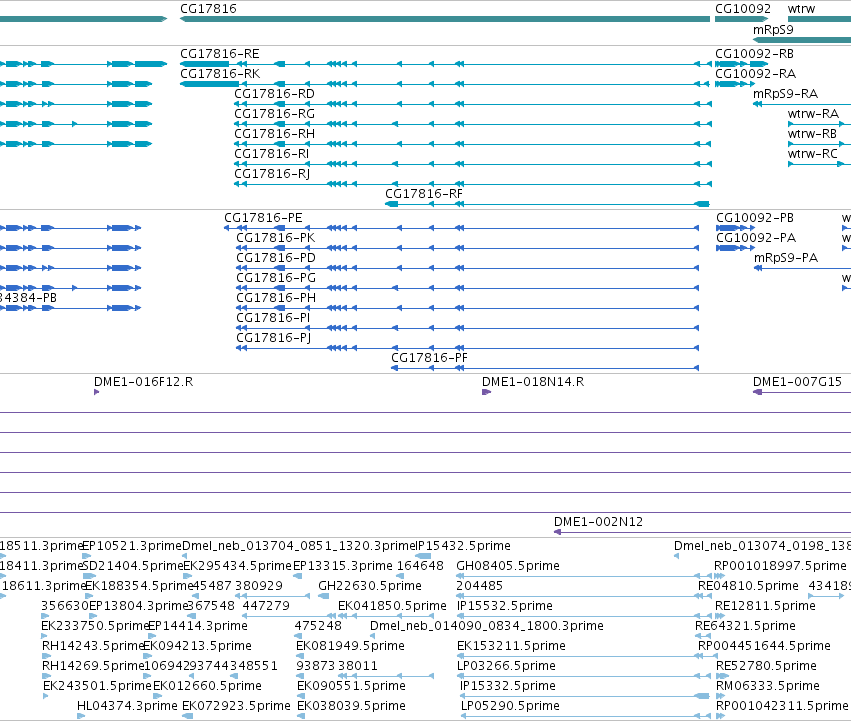This screenshot has height=721, width=851.
Task: Click the CG17816 gene label
Action: click(x=208, y=9)
